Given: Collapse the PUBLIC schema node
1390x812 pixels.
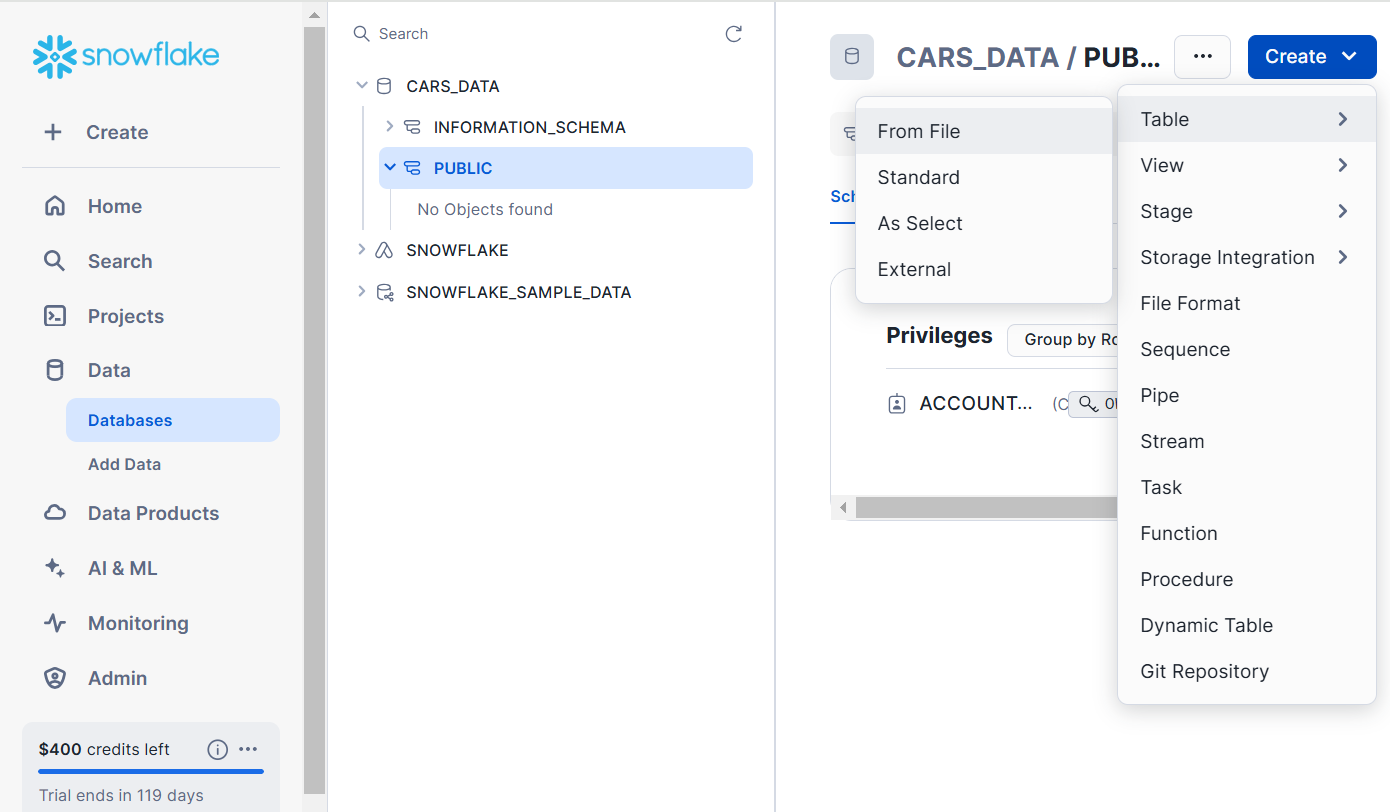Looking at the screenshot, I should (390, 168).
